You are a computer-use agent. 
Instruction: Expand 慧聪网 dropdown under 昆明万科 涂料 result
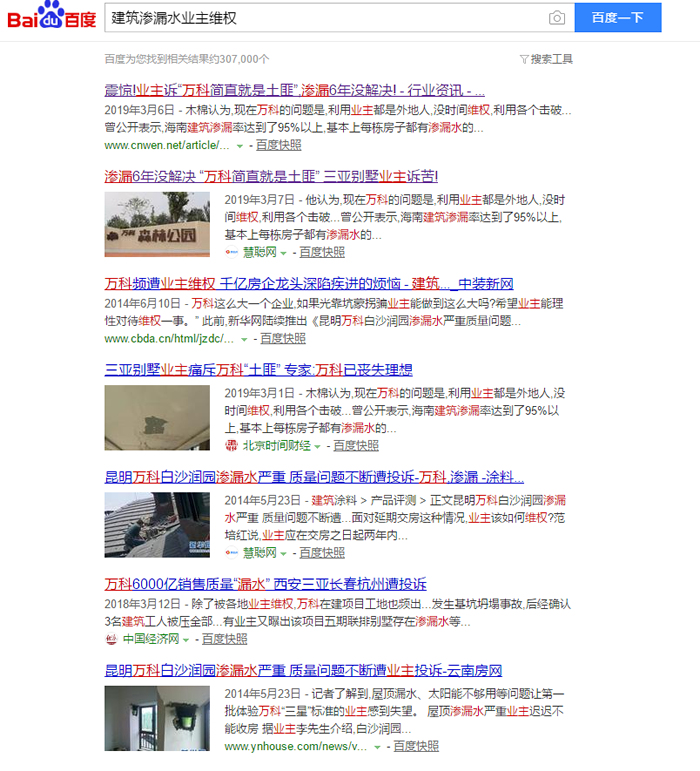tap(283, 554)
